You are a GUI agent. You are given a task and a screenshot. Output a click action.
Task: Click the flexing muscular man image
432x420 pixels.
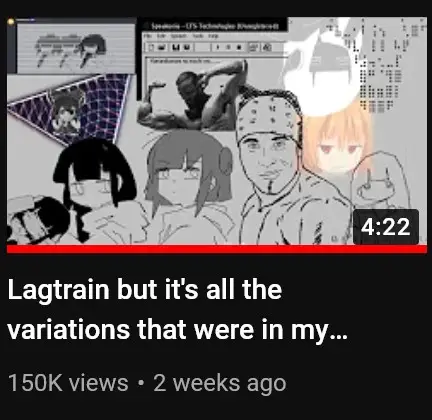[x=193, y=97]
